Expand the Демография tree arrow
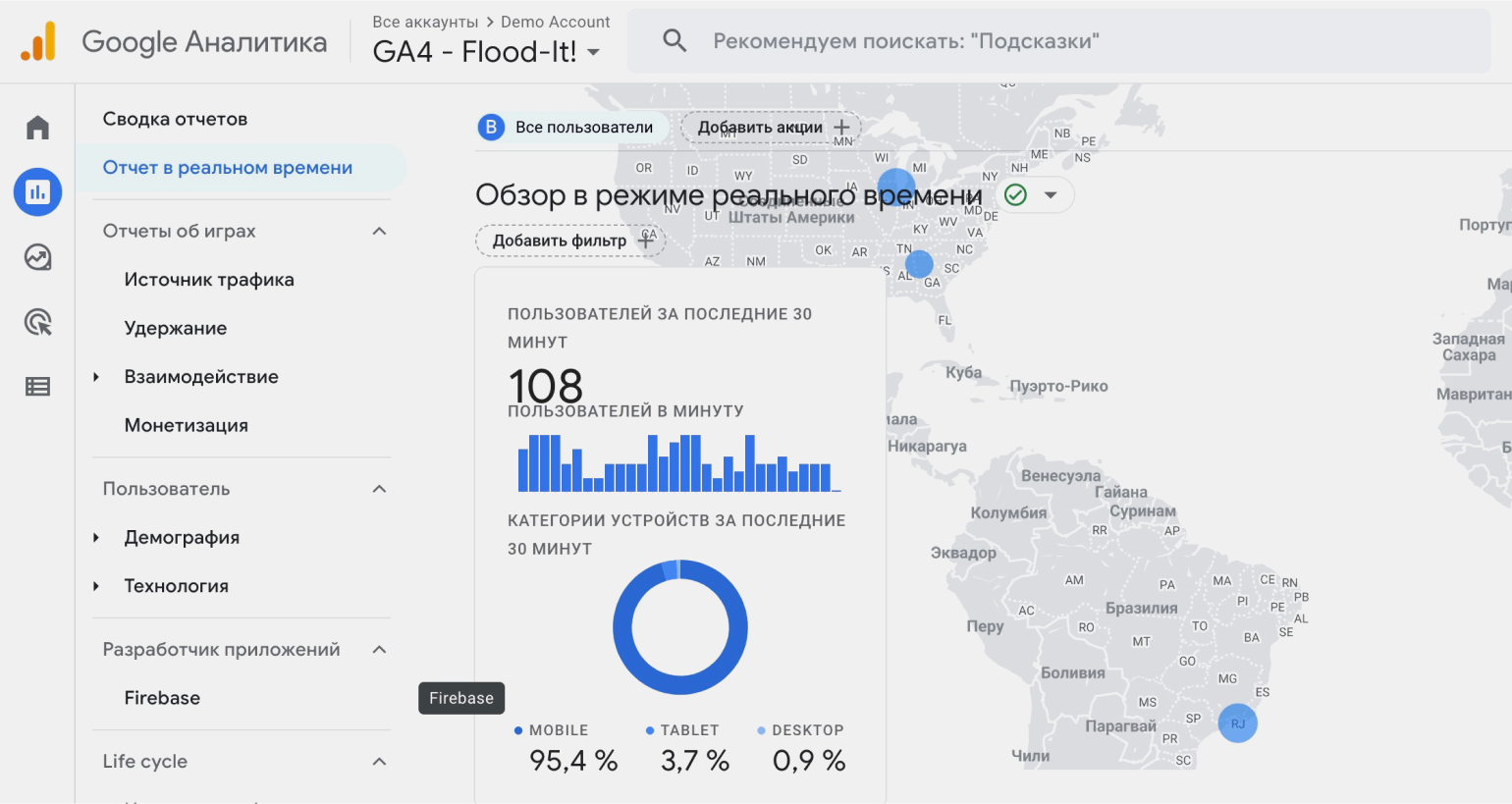 click(96, 538)
